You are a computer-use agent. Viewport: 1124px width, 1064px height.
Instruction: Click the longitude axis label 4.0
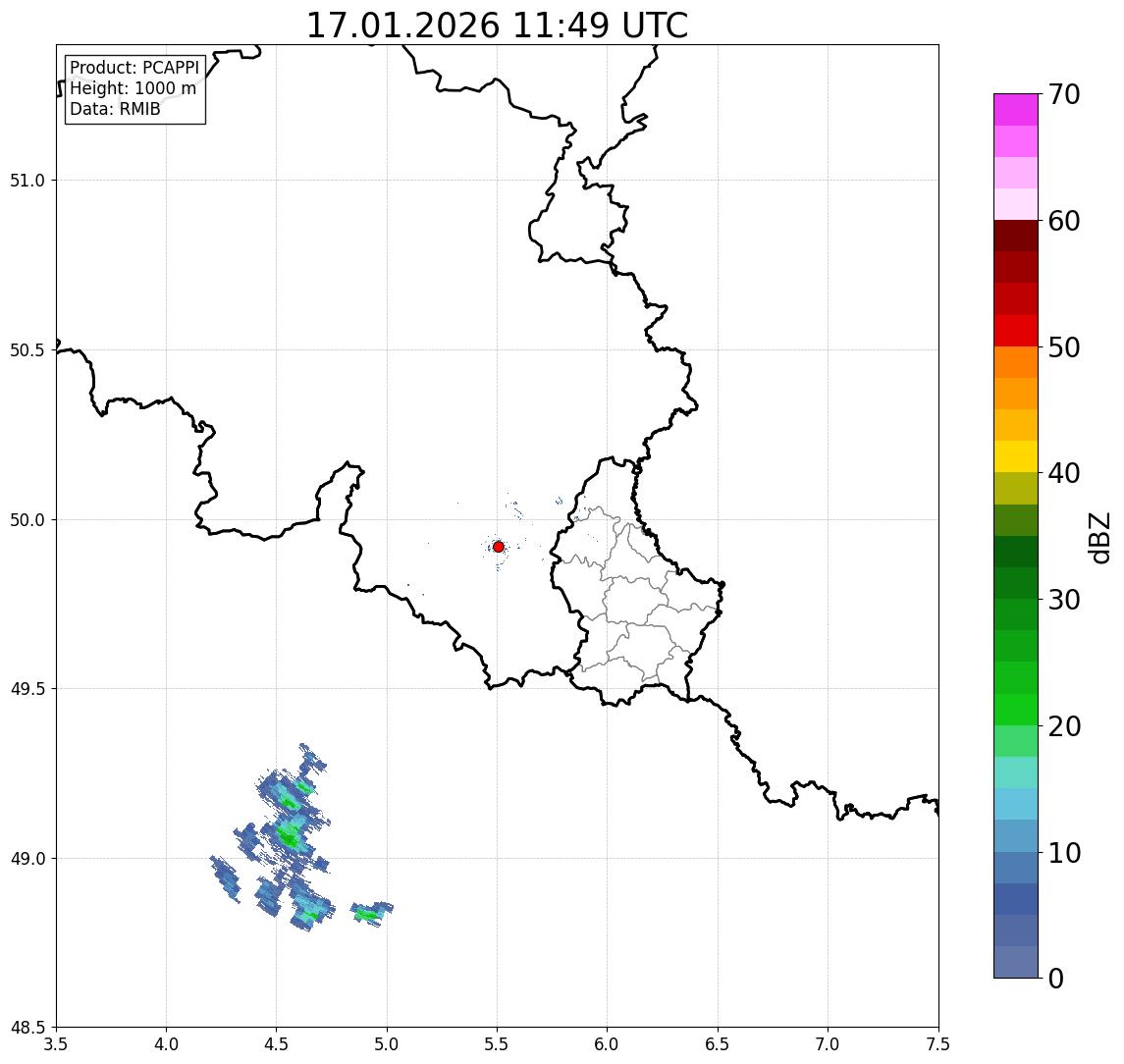pyautogui.click(x=166, y=1044)
